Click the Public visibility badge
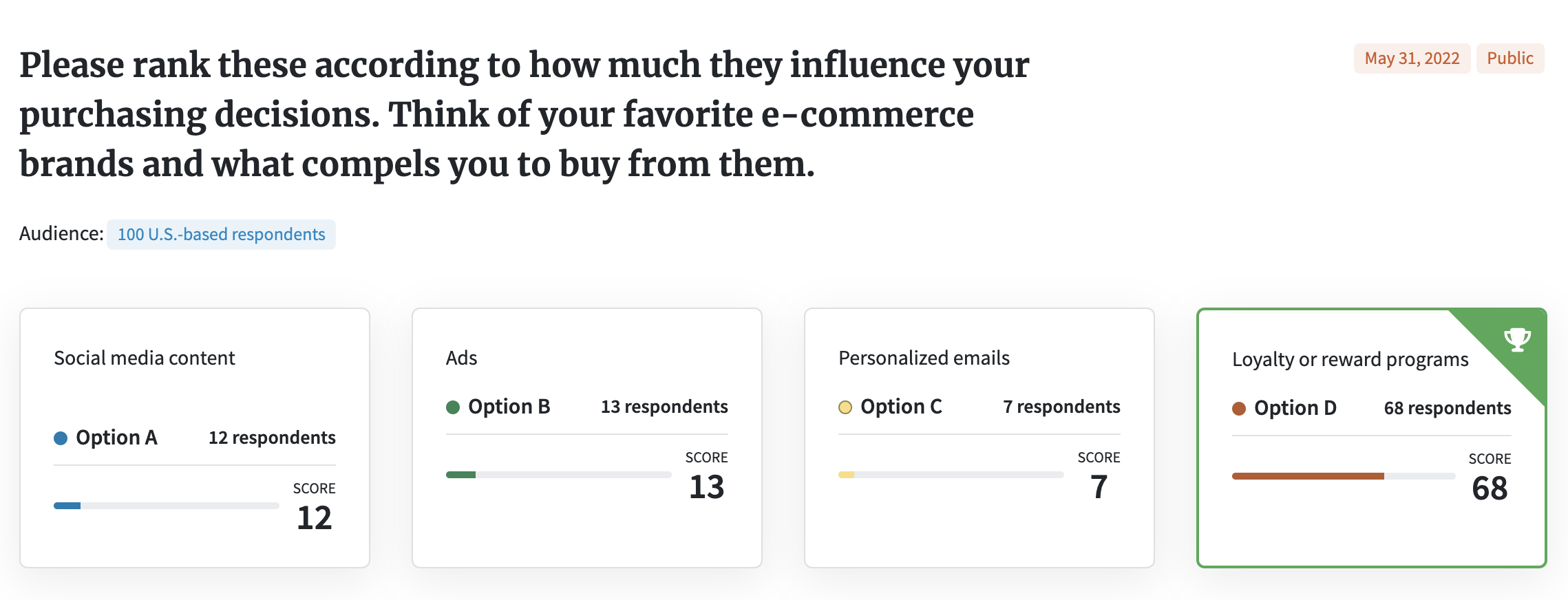The width and height of the screenshot is (1568, 600). click(1510, 58)
